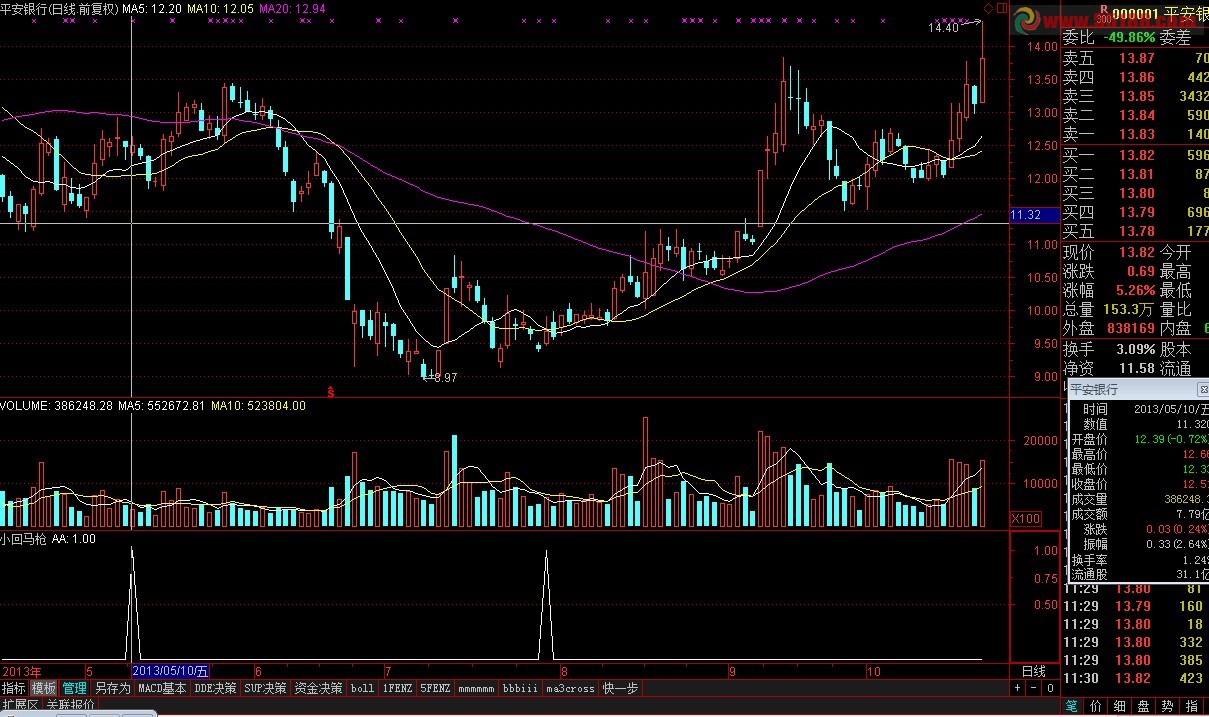Switch to the DDE决策 indicator tab
Image resolution: width=1209 pixels, height=717 pixels.
click(x=216, y=688)
